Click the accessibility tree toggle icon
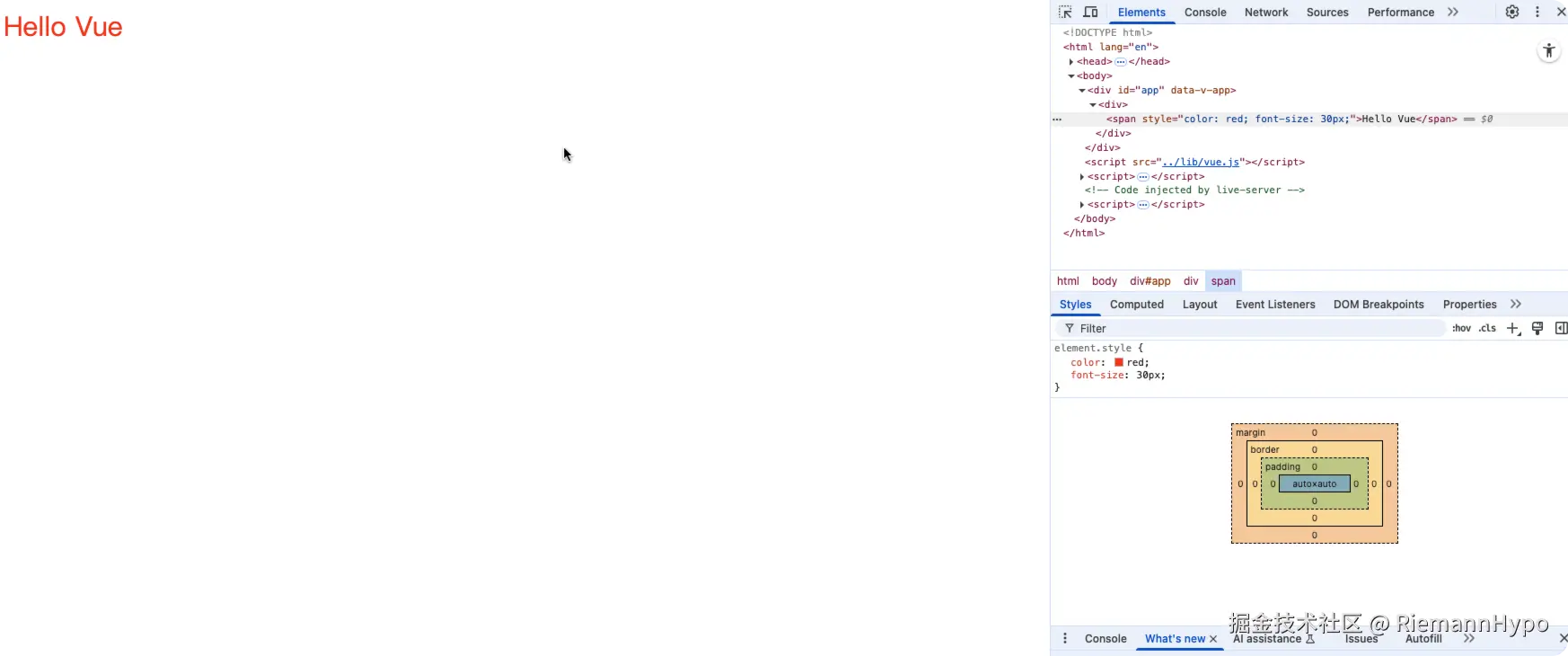This screenshot has width=1568, height=656. pos(1549,51)
